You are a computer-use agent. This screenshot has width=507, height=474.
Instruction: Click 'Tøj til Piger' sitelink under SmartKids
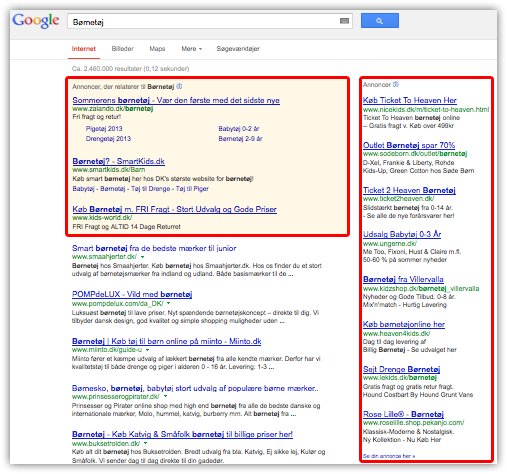tap(192, 189)
